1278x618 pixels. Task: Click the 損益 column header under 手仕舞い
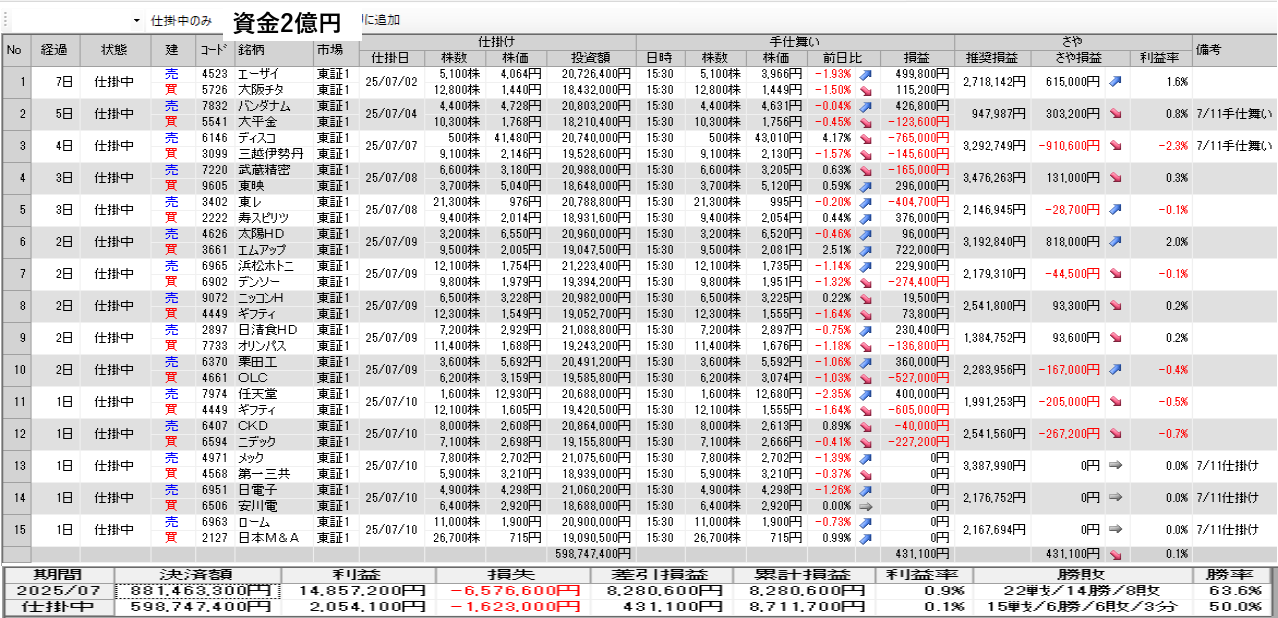pyautogui.click(x=916, y=58)
